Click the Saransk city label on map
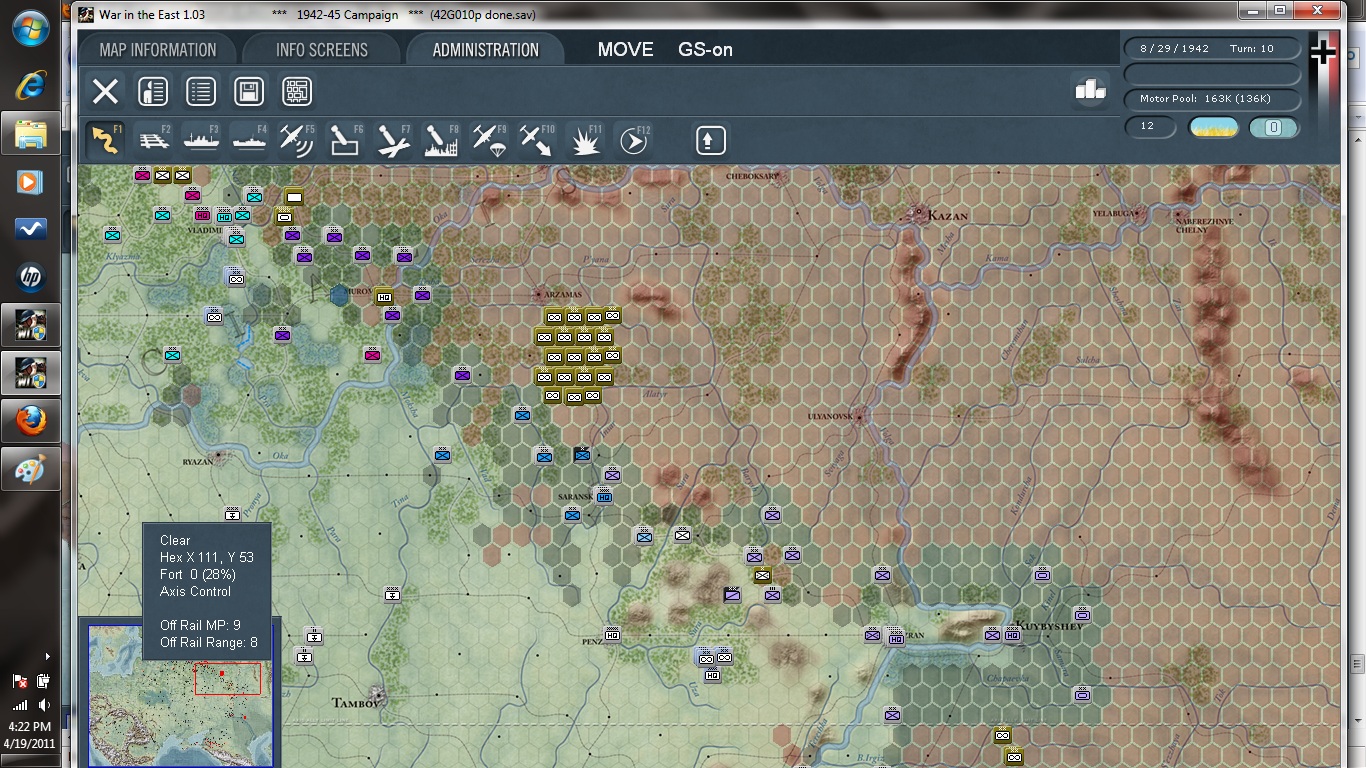 coord(576,495)
